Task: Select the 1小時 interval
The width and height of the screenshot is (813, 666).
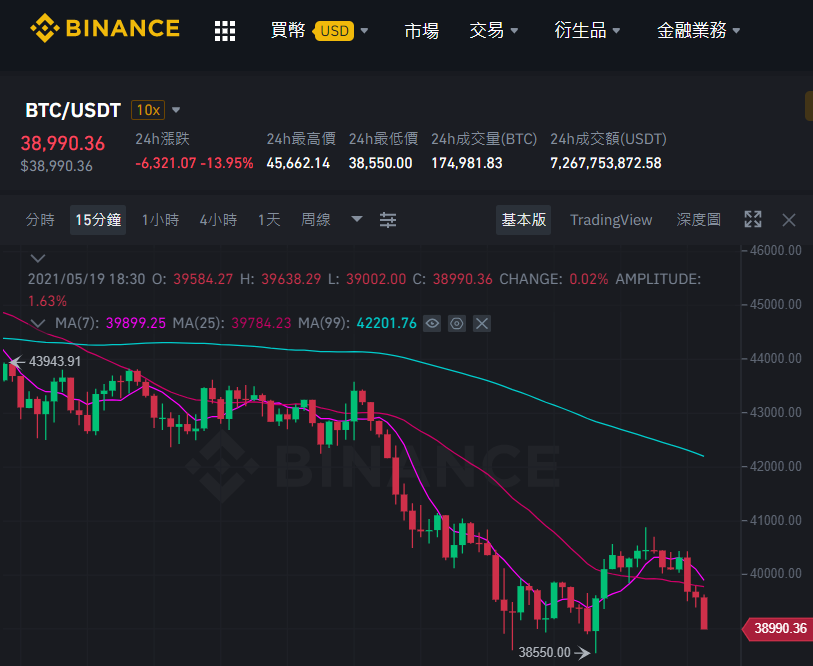Action: point(160,220)
